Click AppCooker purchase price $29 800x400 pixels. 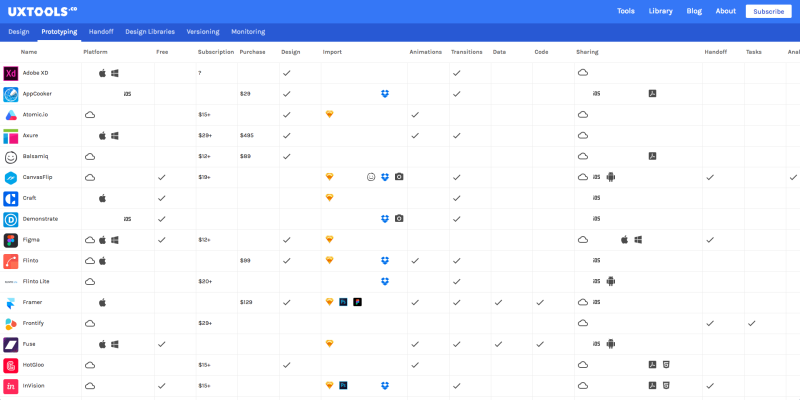coord(245,94)
